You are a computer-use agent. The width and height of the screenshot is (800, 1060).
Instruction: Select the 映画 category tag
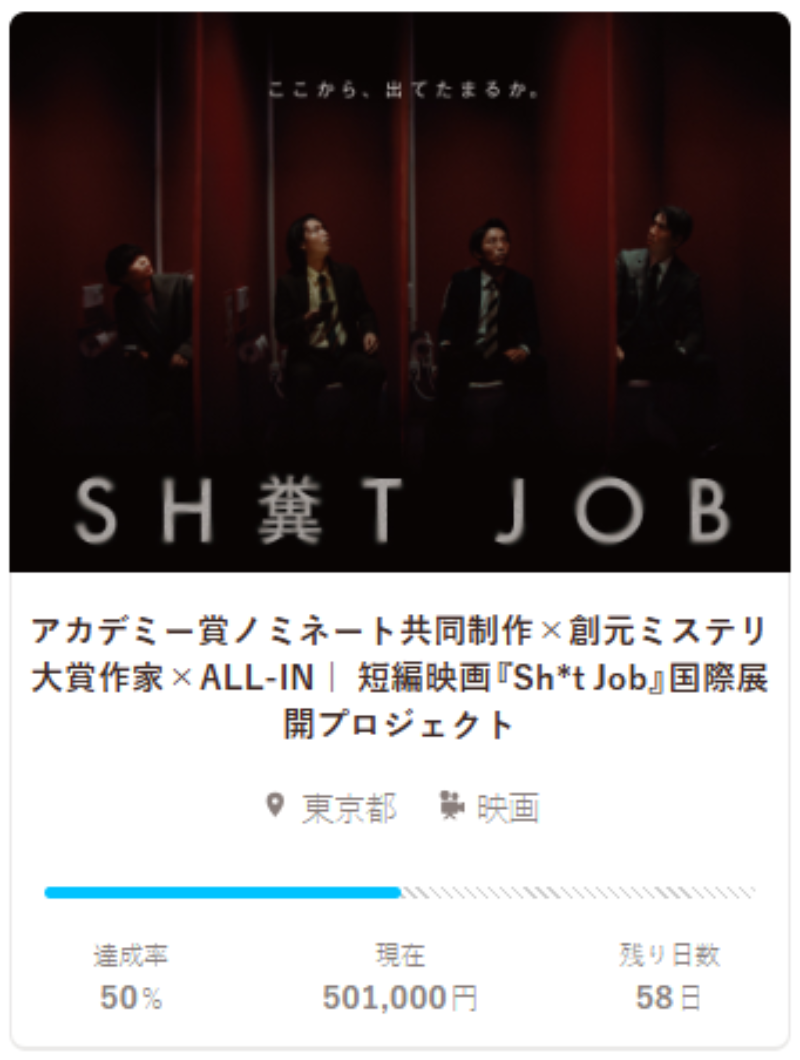pyautogui.click(x=508, y=807)
